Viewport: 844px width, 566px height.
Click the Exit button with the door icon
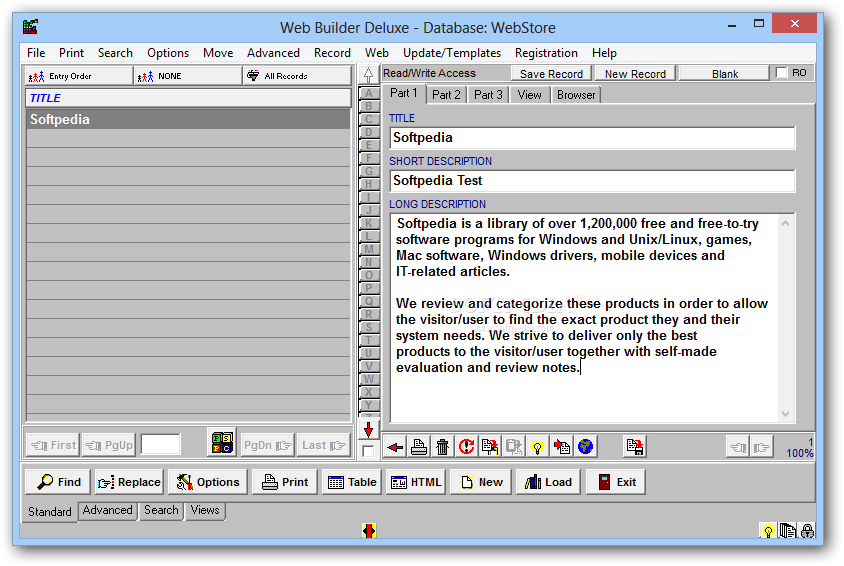(x=616, y=482)
